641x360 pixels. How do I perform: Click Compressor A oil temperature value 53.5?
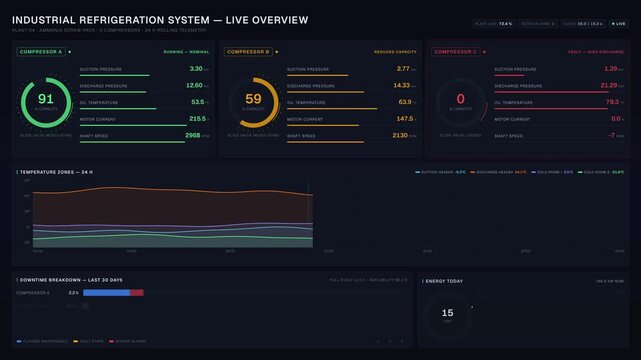click(198, 102)
